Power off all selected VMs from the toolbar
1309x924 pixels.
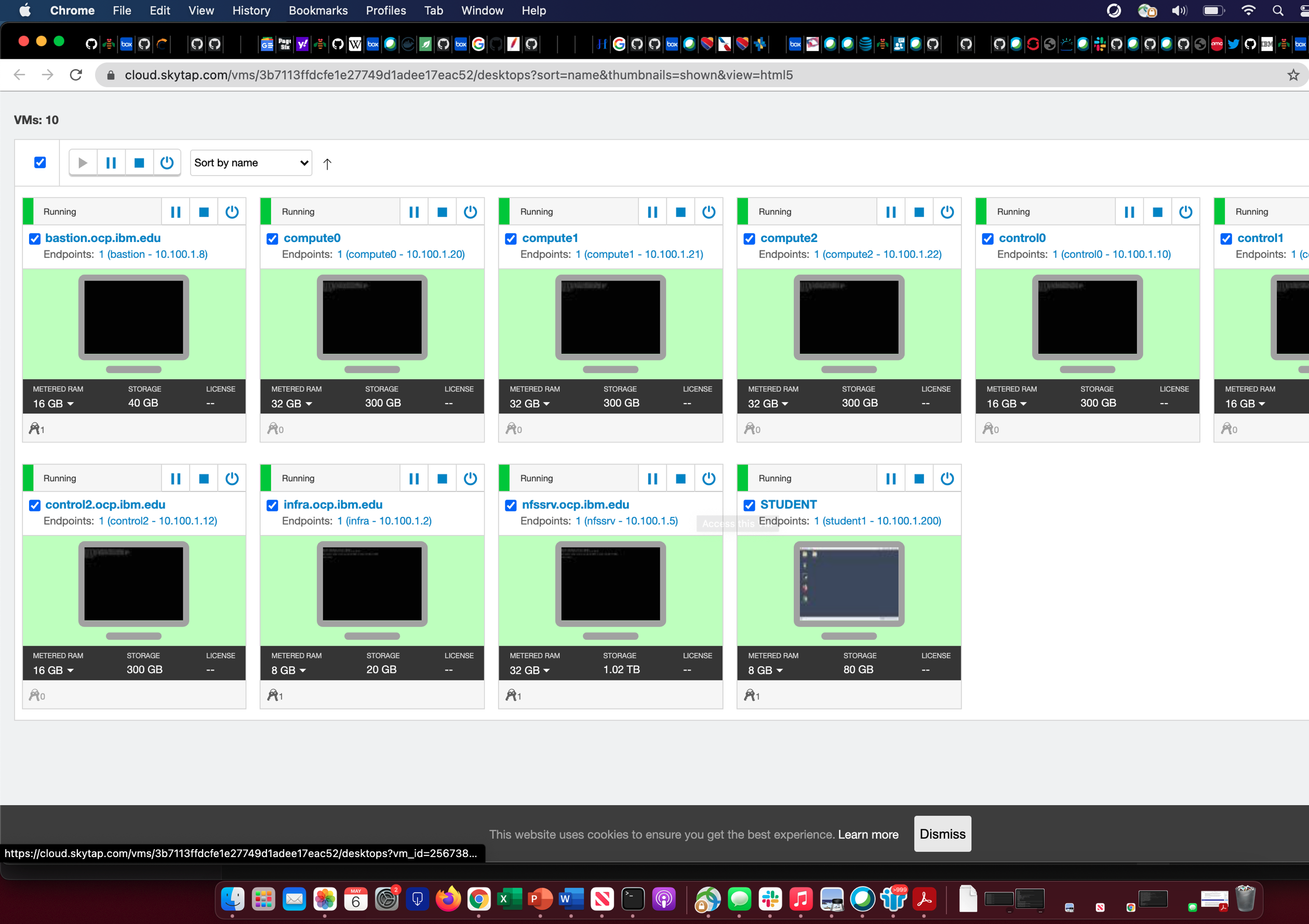pyautogui.click(x=166, y=163)
